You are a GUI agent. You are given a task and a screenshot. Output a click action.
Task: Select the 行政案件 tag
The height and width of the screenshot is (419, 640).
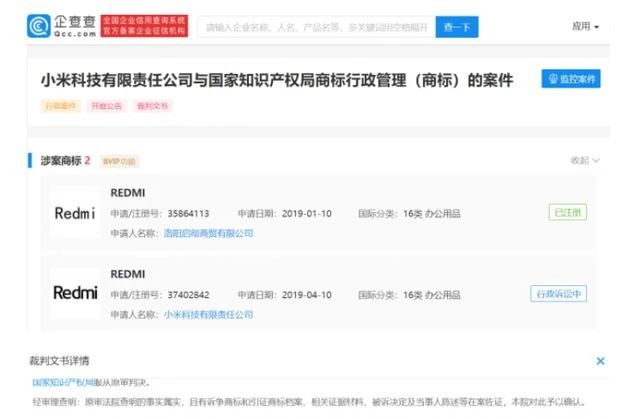[x=60, y=106]
